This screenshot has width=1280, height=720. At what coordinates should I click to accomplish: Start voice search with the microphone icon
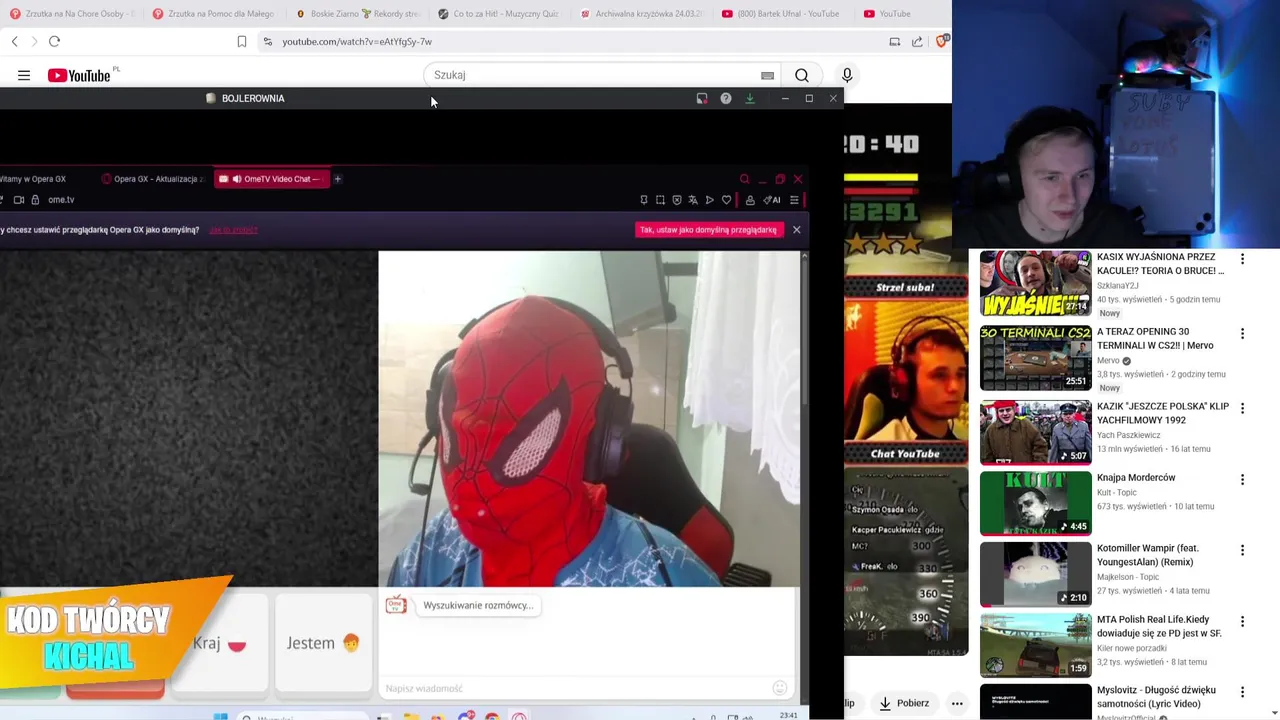point(847,75)
